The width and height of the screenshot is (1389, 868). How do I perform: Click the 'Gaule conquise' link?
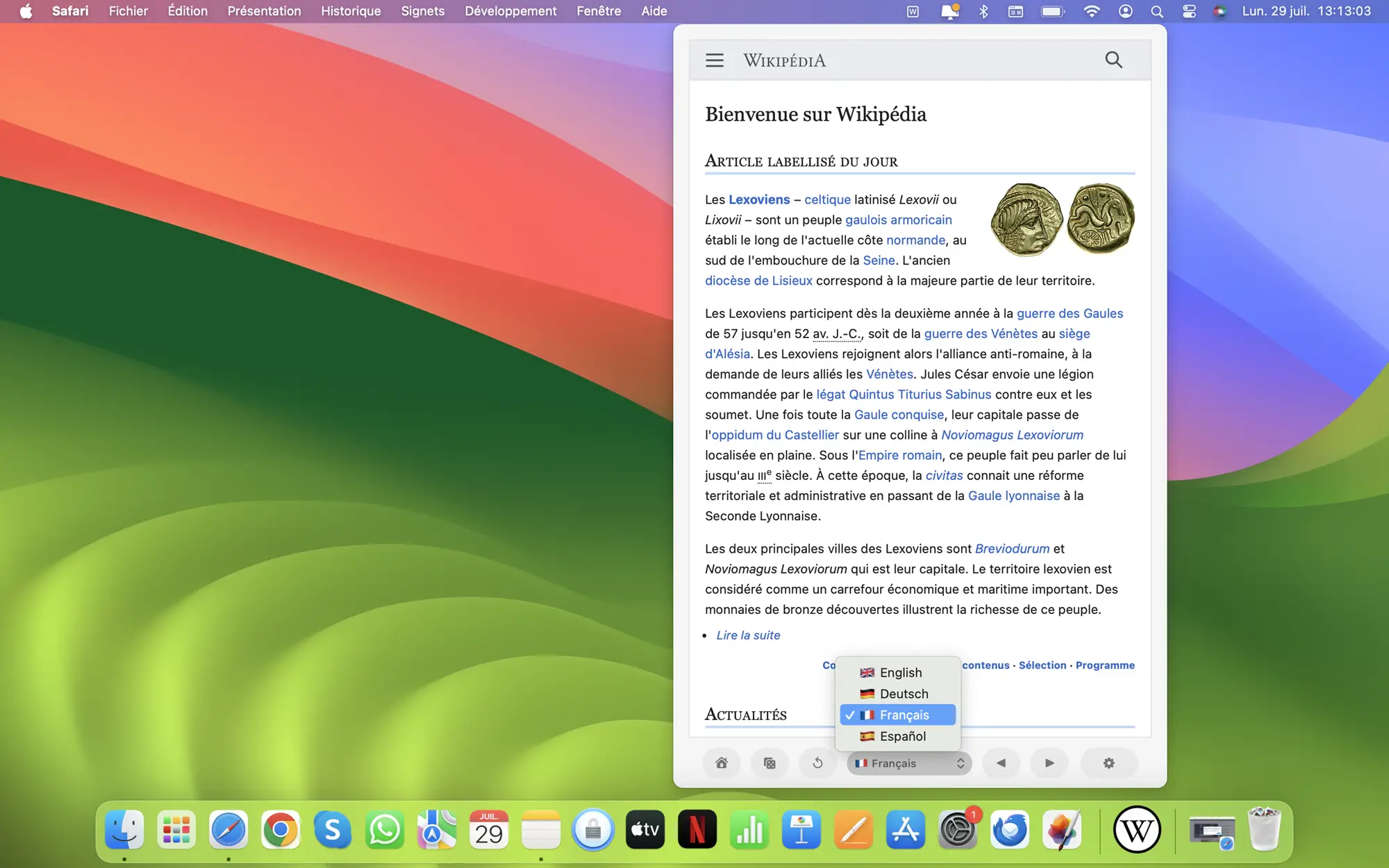point(899,415)
